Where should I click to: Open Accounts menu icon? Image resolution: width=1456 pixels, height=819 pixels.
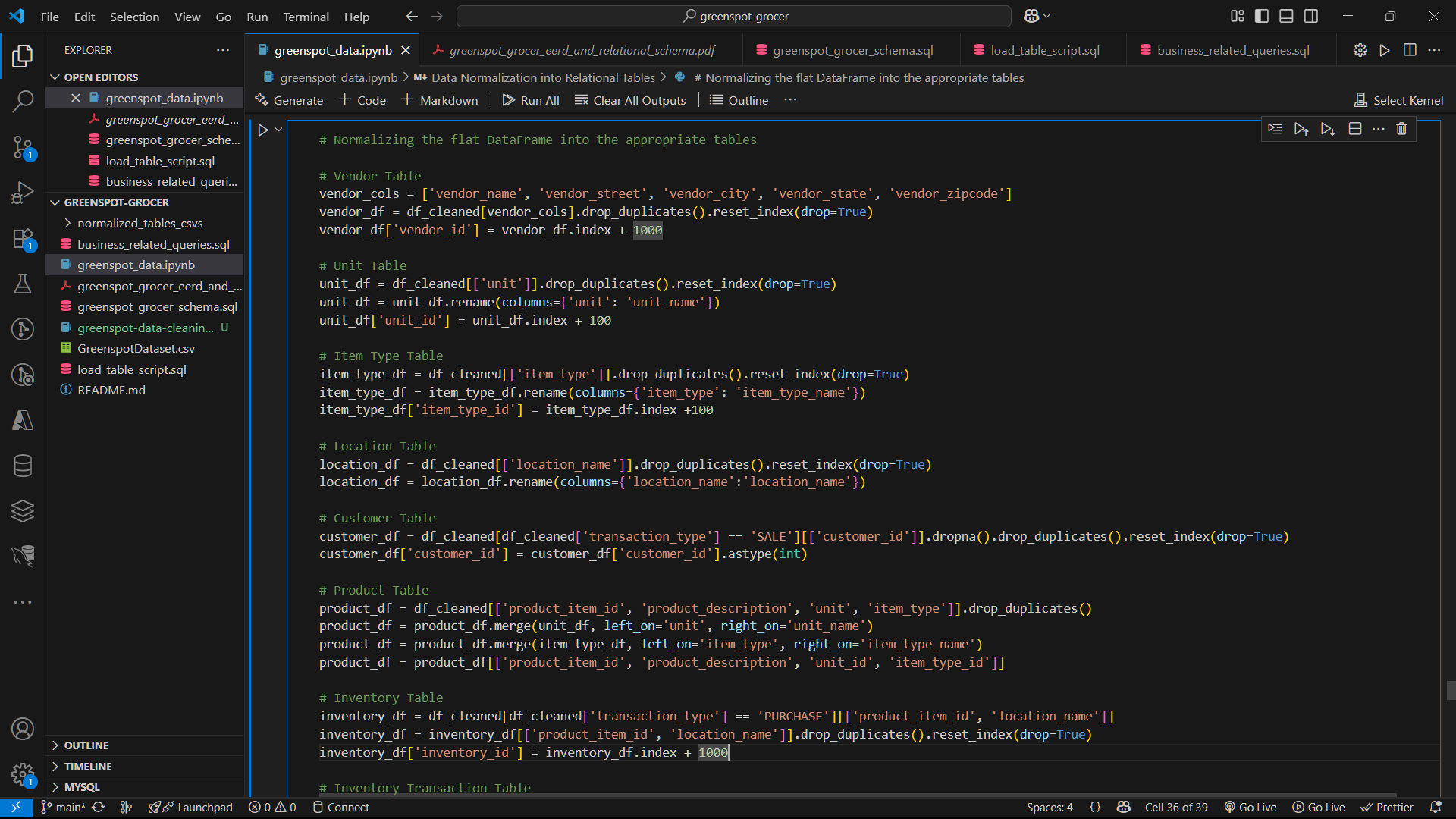[23, 729]
